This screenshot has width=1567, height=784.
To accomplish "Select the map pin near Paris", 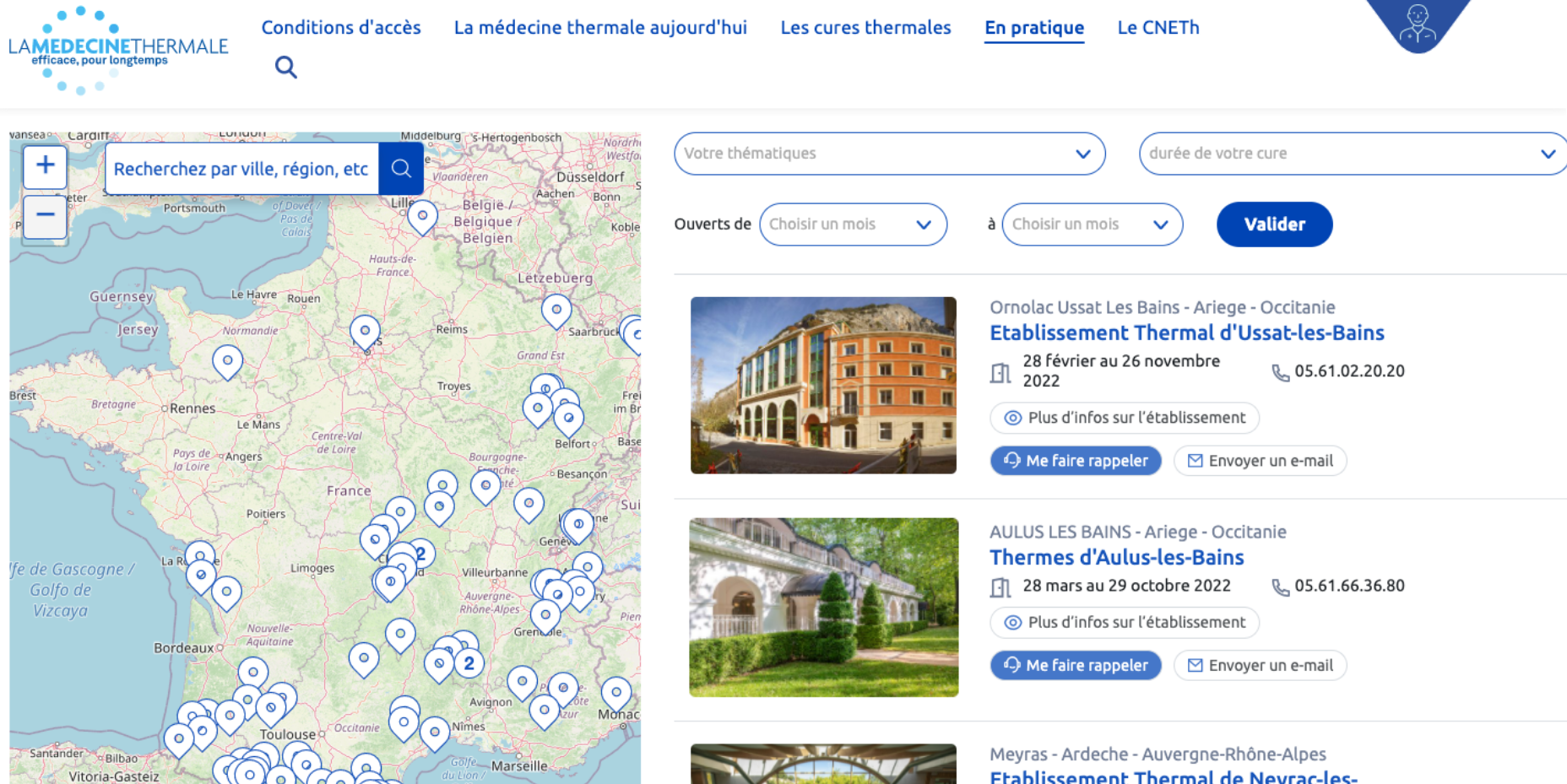I will [365, 333].
